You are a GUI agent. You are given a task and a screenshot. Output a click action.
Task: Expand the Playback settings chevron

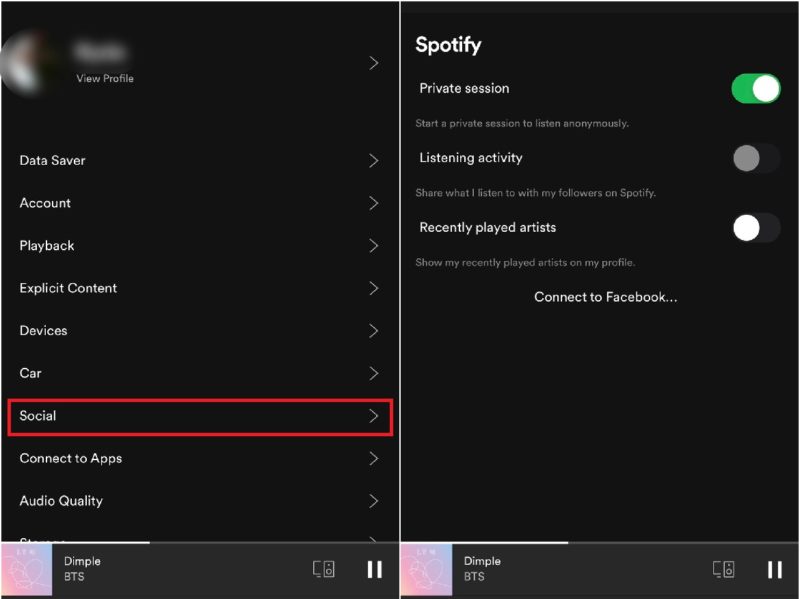pos(374,245)
